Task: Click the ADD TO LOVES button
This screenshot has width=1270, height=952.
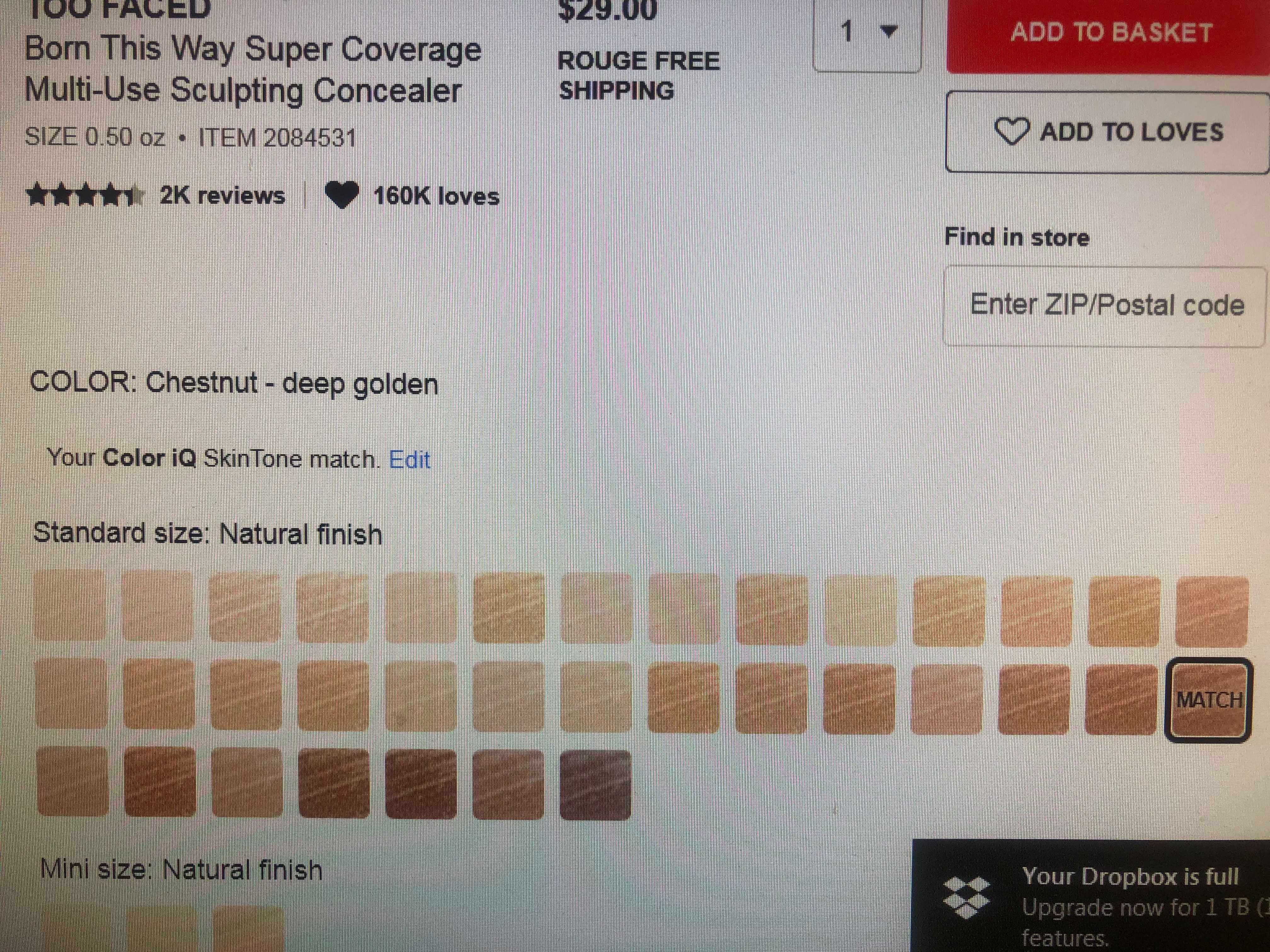Action: click(x=1108, y=132)
